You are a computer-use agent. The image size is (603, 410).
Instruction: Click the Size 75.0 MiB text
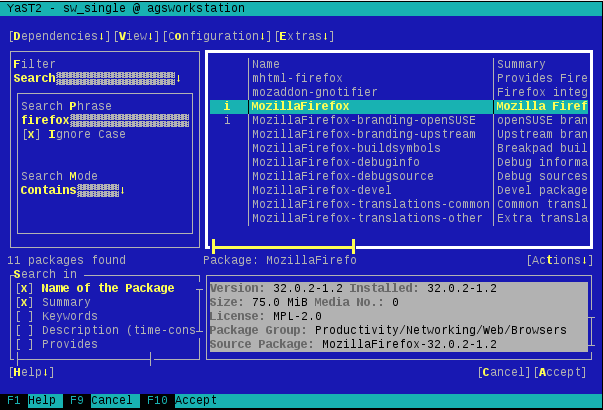click(259, 302)
